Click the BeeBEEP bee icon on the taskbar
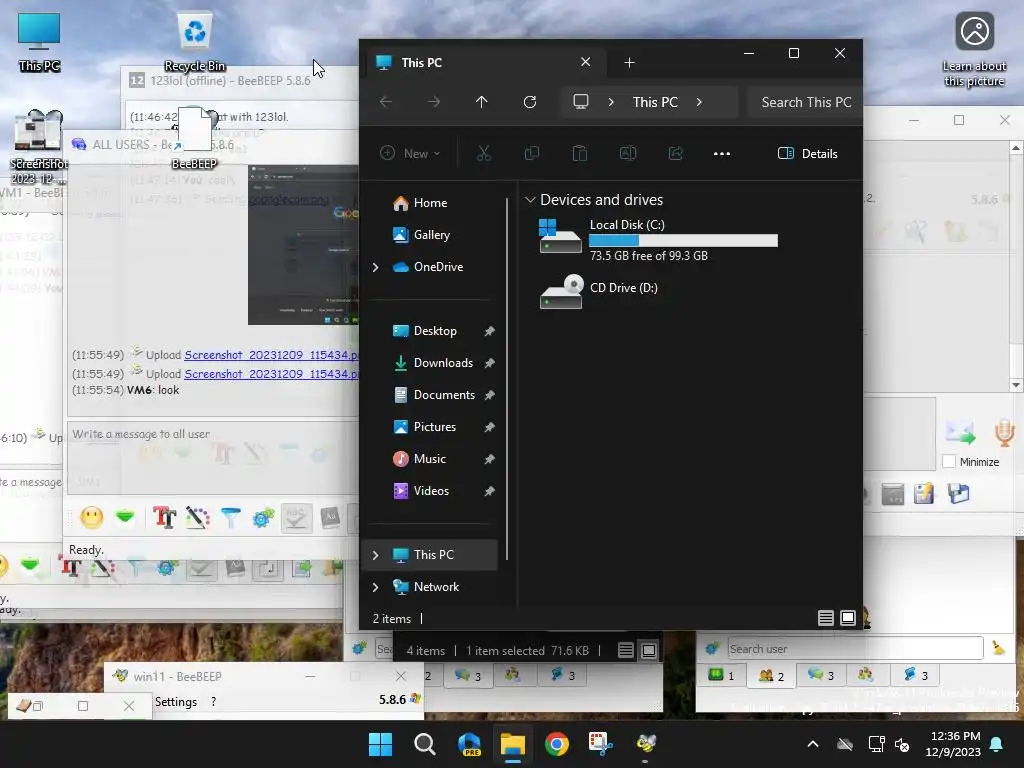1024x768 pixels. (x=646, y=744)
